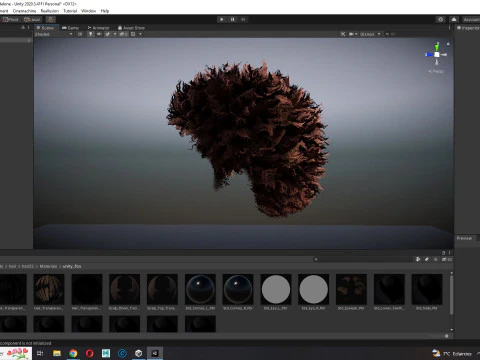Open the Cinemachine menu

[24, 11]
